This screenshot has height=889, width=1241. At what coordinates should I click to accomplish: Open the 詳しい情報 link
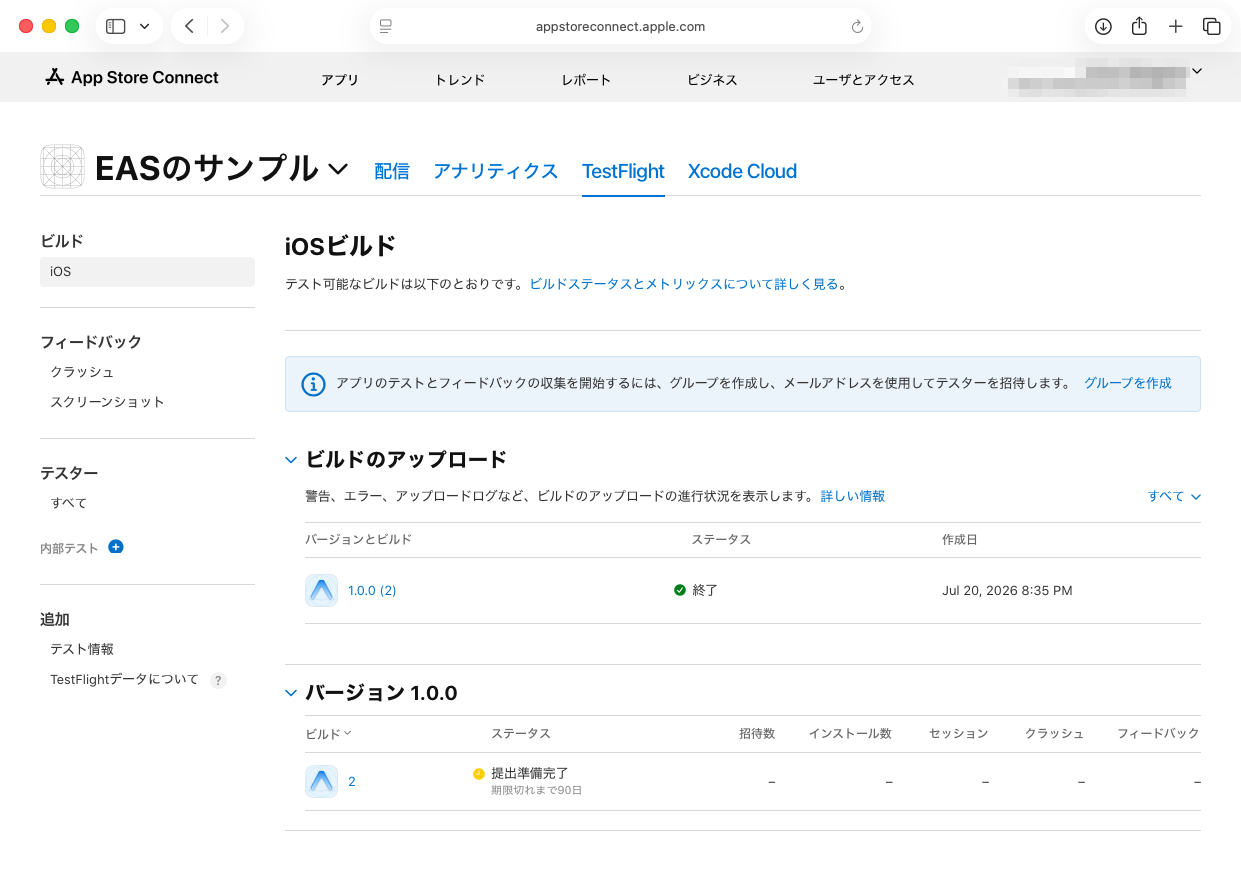pos(853,496)
